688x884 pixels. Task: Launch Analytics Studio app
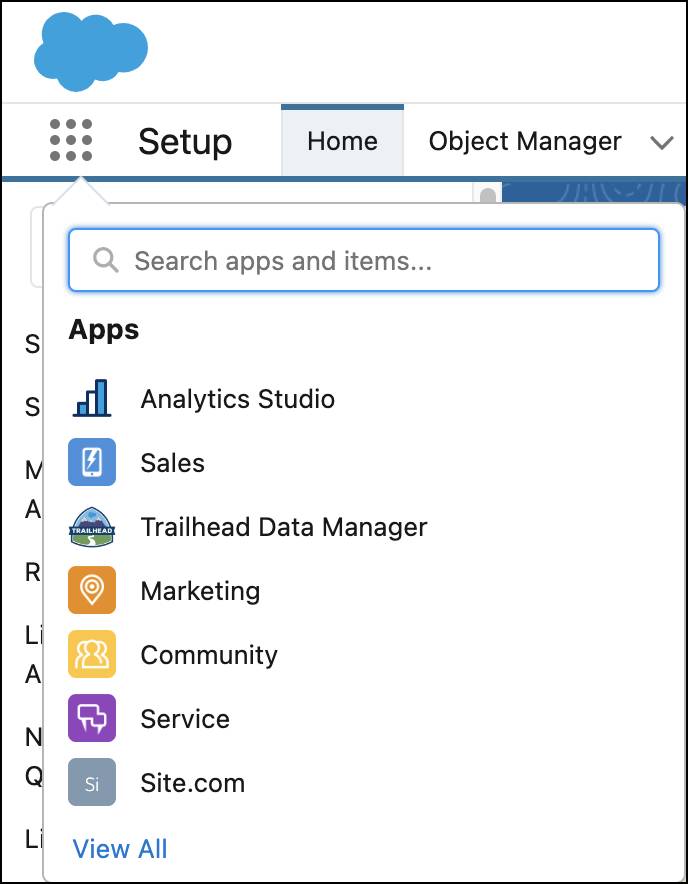click(x=237, y=399)
